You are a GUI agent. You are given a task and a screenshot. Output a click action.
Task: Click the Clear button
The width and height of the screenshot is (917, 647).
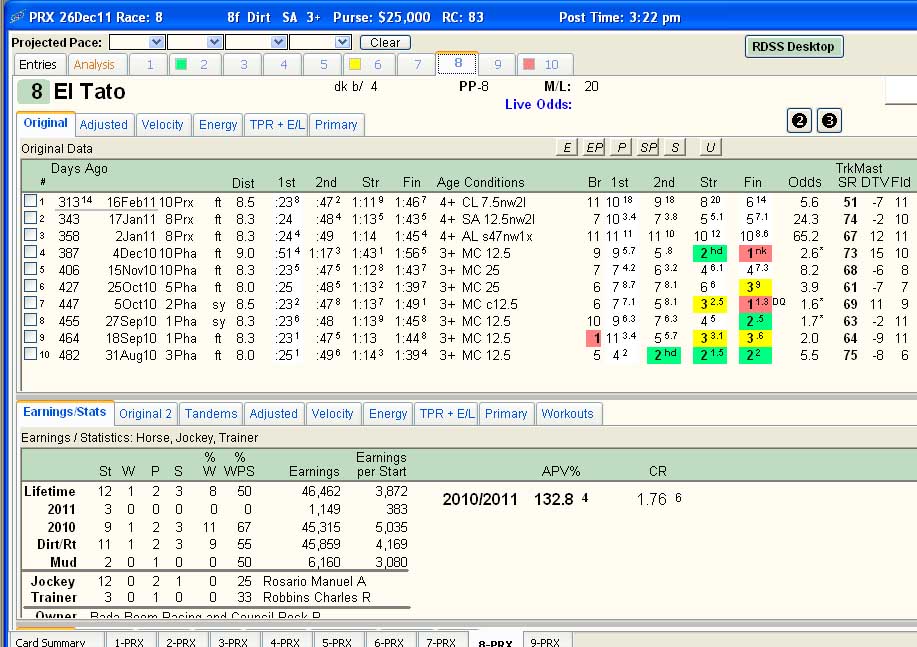tap(385, 43)
